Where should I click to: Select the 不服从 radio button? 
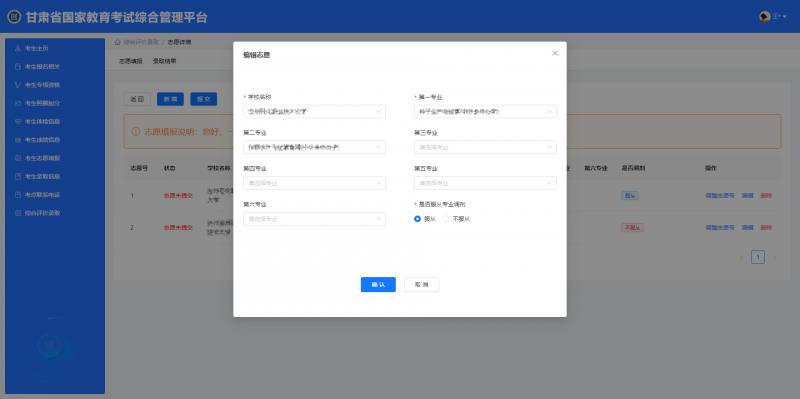[x=445, y=219]
